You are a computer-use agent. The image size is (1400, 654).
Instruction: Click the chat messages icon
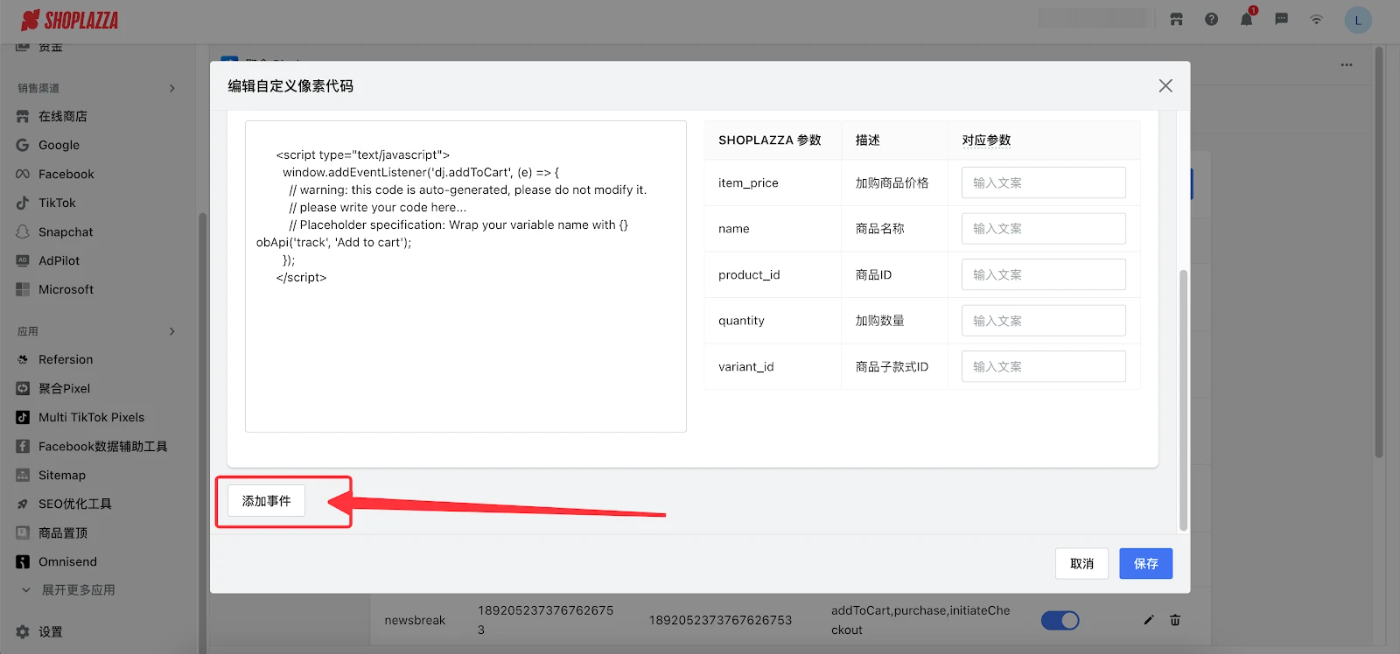click(1281, 19)
